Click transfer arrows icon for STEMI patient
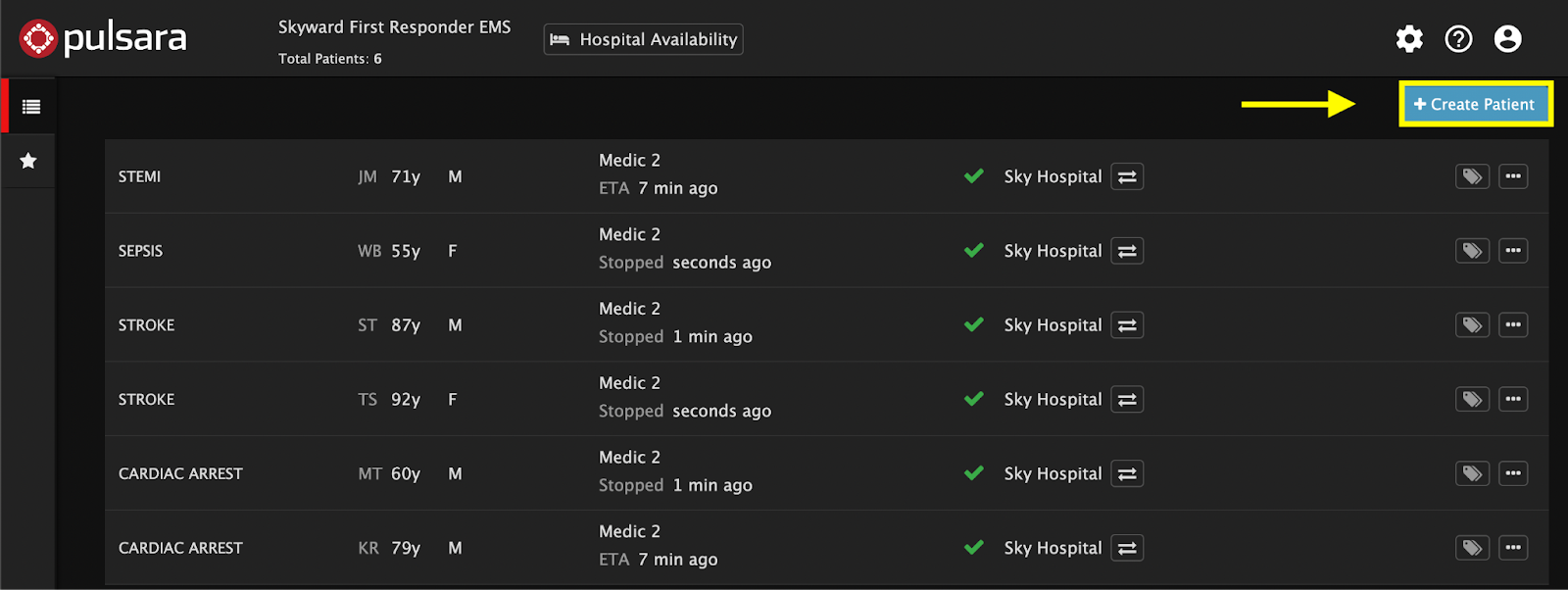This screenshot has width=1568, height=590. point(1127,176)
